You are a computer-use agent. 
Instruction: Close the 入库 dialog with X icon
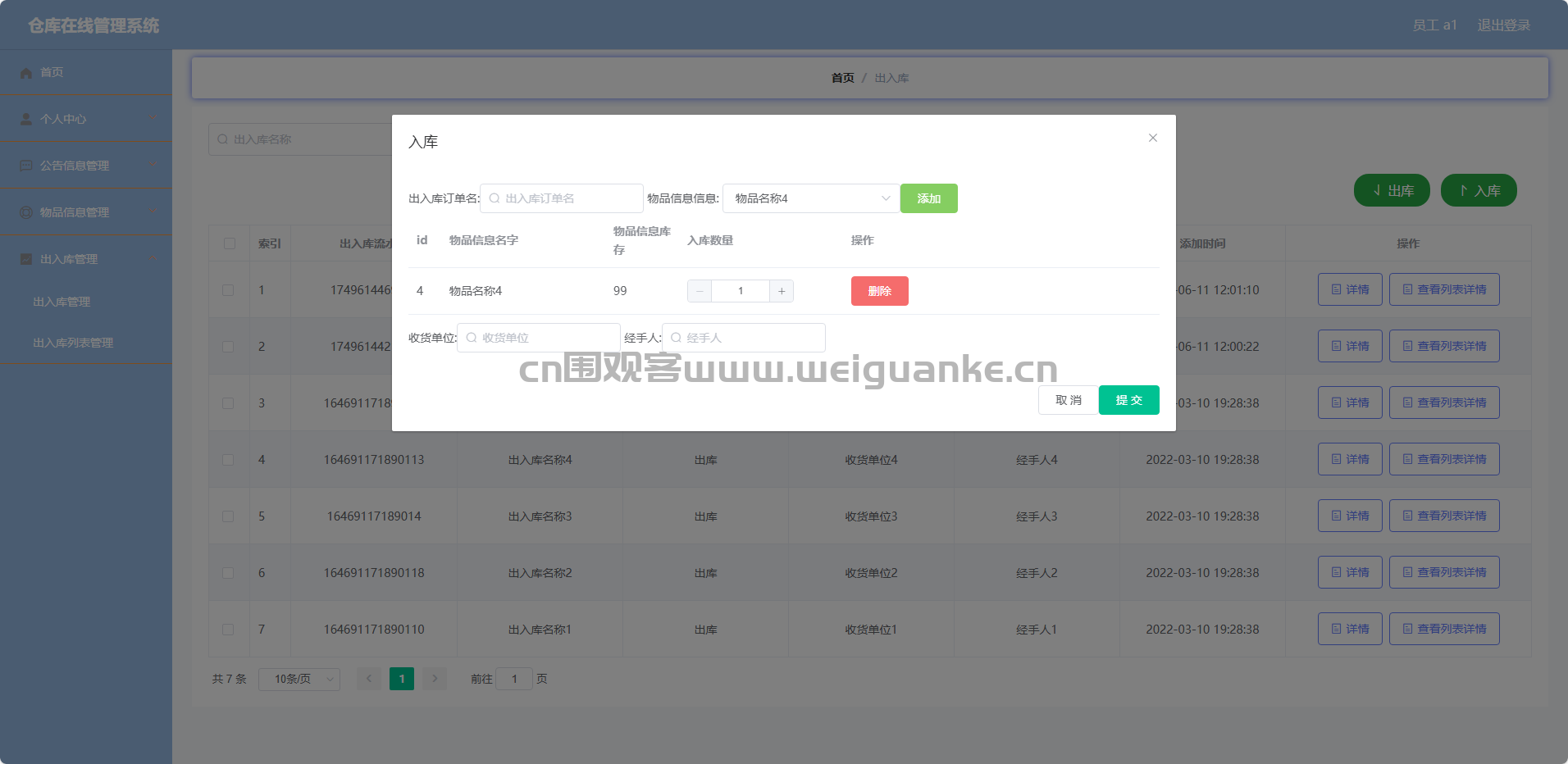click(x=1152, y=138)
